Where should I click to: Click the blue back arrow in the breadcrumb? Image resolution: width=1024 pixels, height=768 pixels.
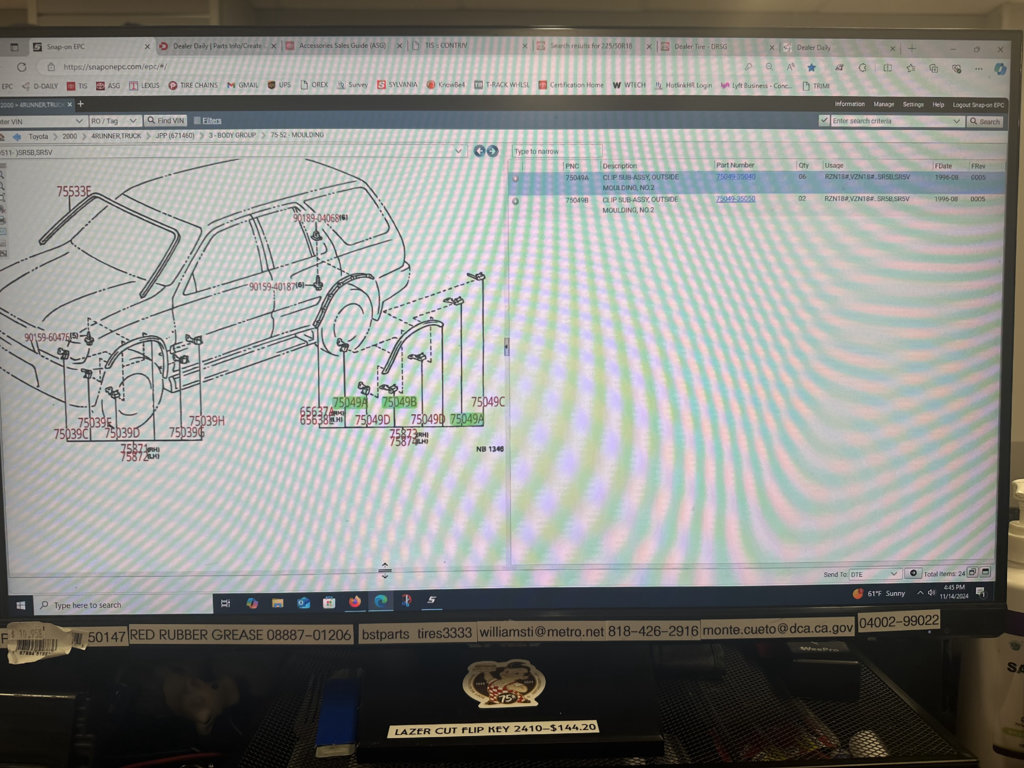[17, 136]
